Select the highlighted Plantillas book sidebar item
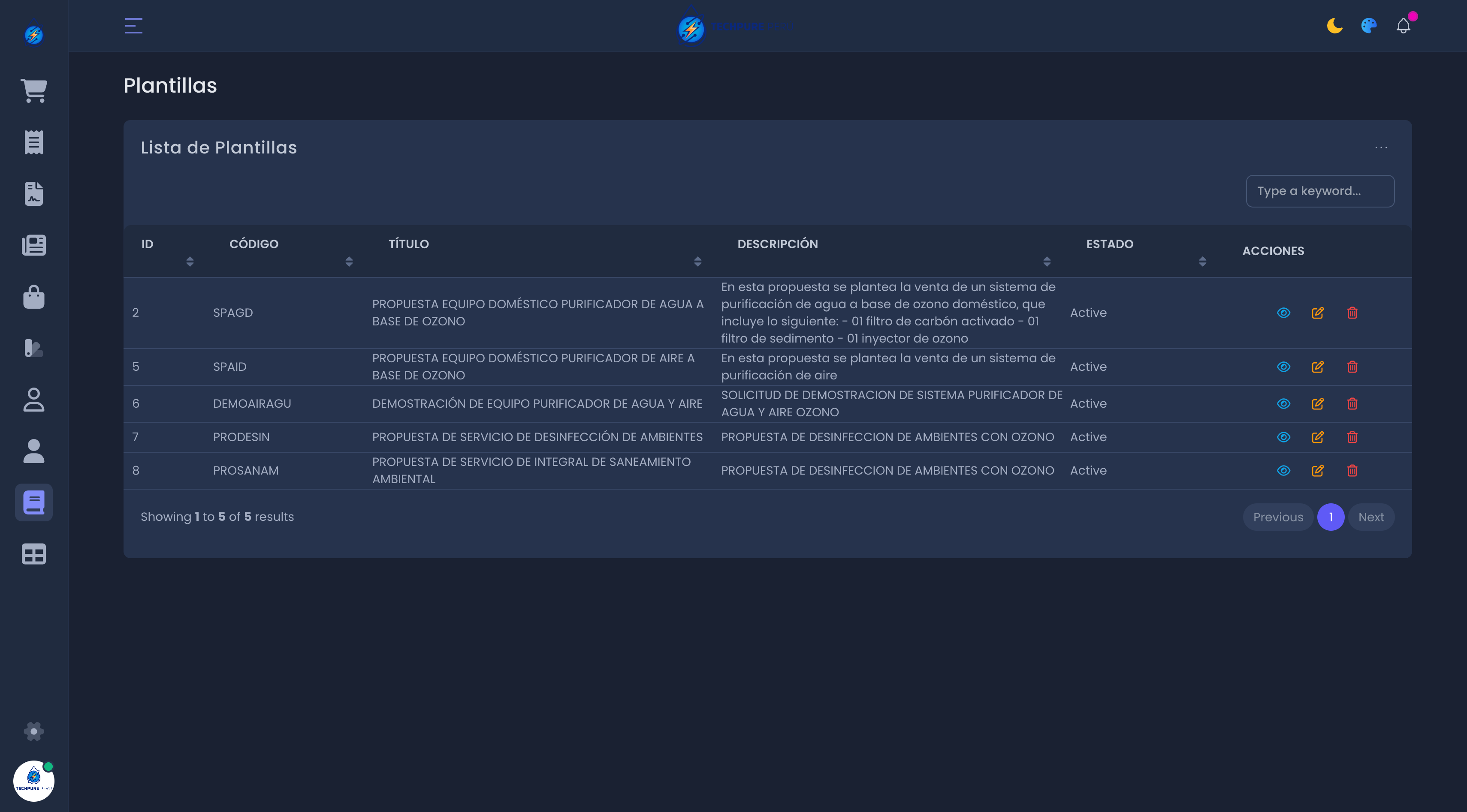 pyautogui.click(x=33, y=502)
